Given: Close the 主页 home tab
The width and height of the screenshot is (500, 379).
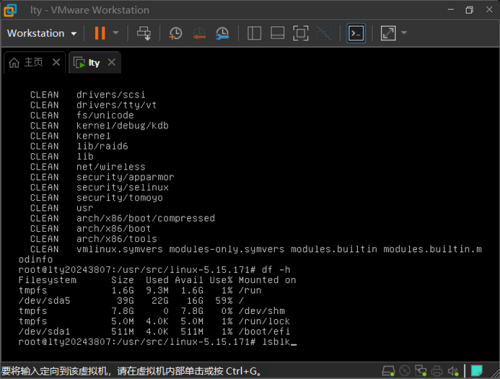Looking at the screenshot, I should click(56, 62).
